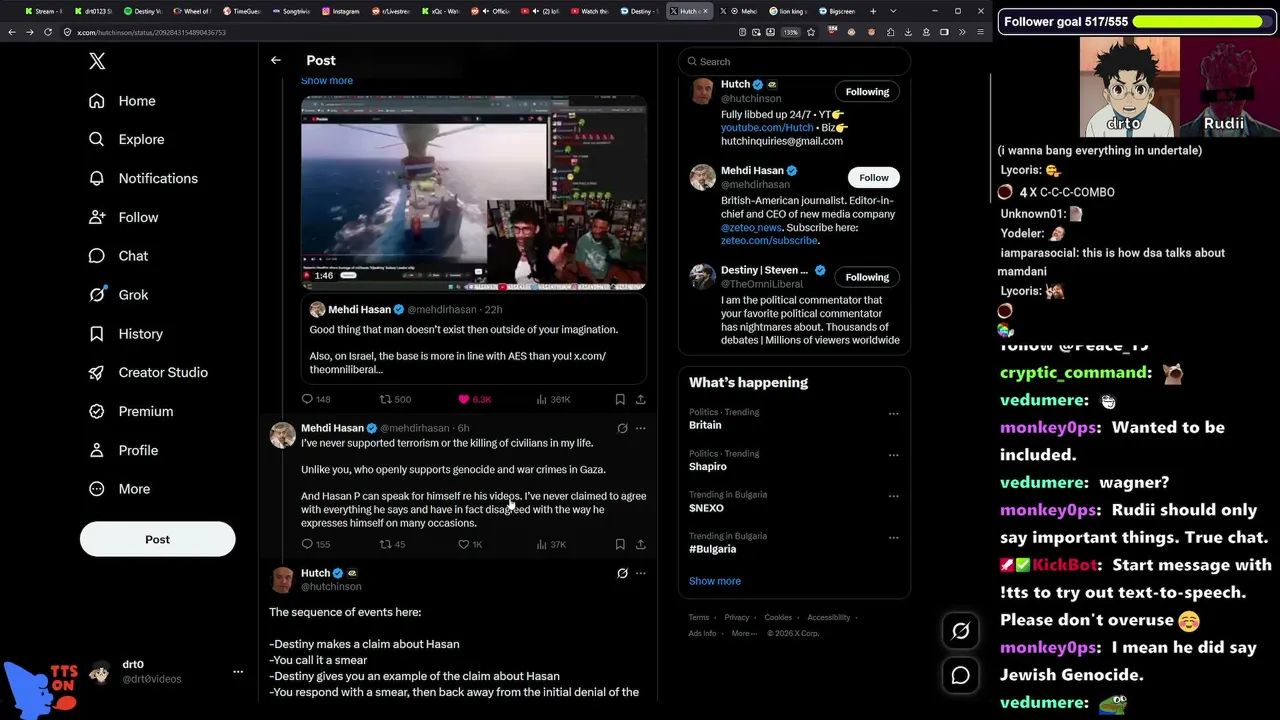Click the floating chat messages button
Viewport: 1280px width, 720px height.
tap(961, 675)
